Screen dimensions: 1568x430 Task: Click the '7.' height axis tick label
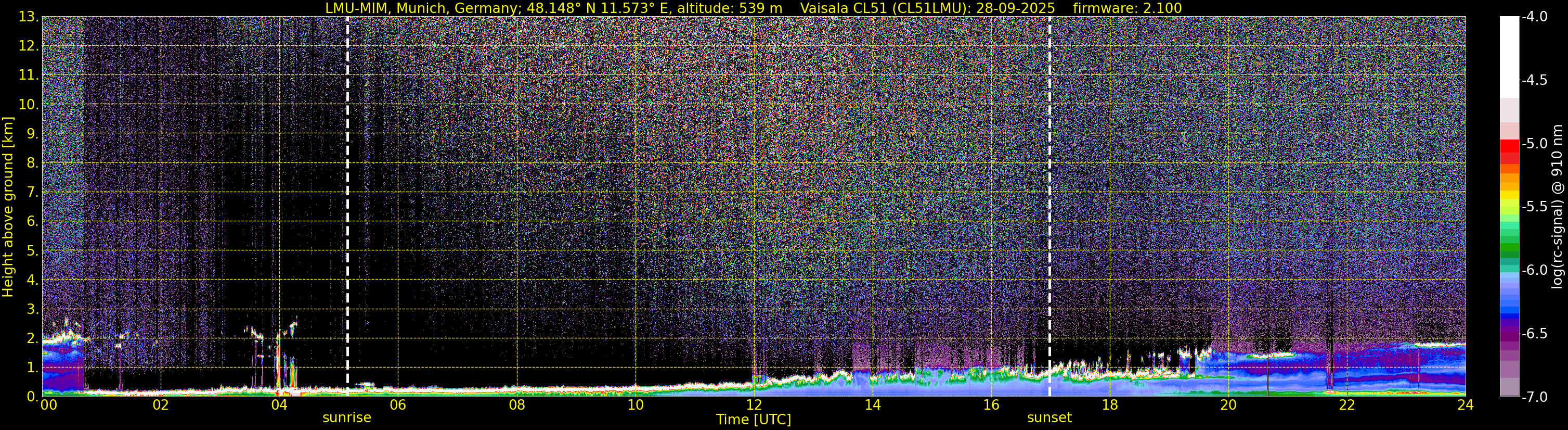[x=32, y=192]
